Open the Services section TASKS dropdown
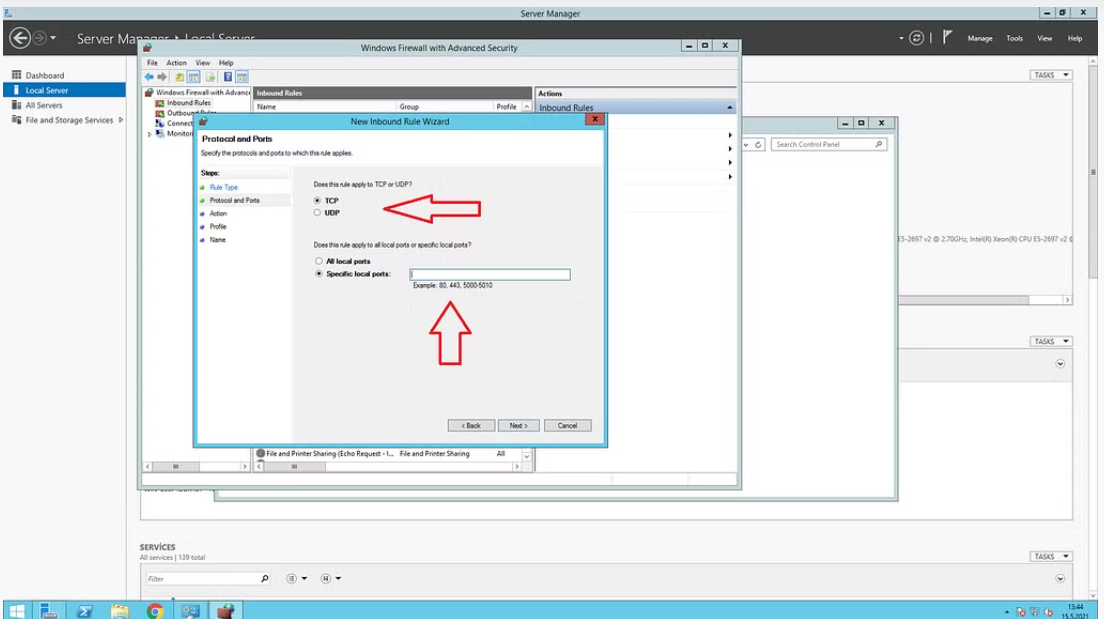Image resolution: width=1104 pixels, height=619 pixels. coord(1051,556)
